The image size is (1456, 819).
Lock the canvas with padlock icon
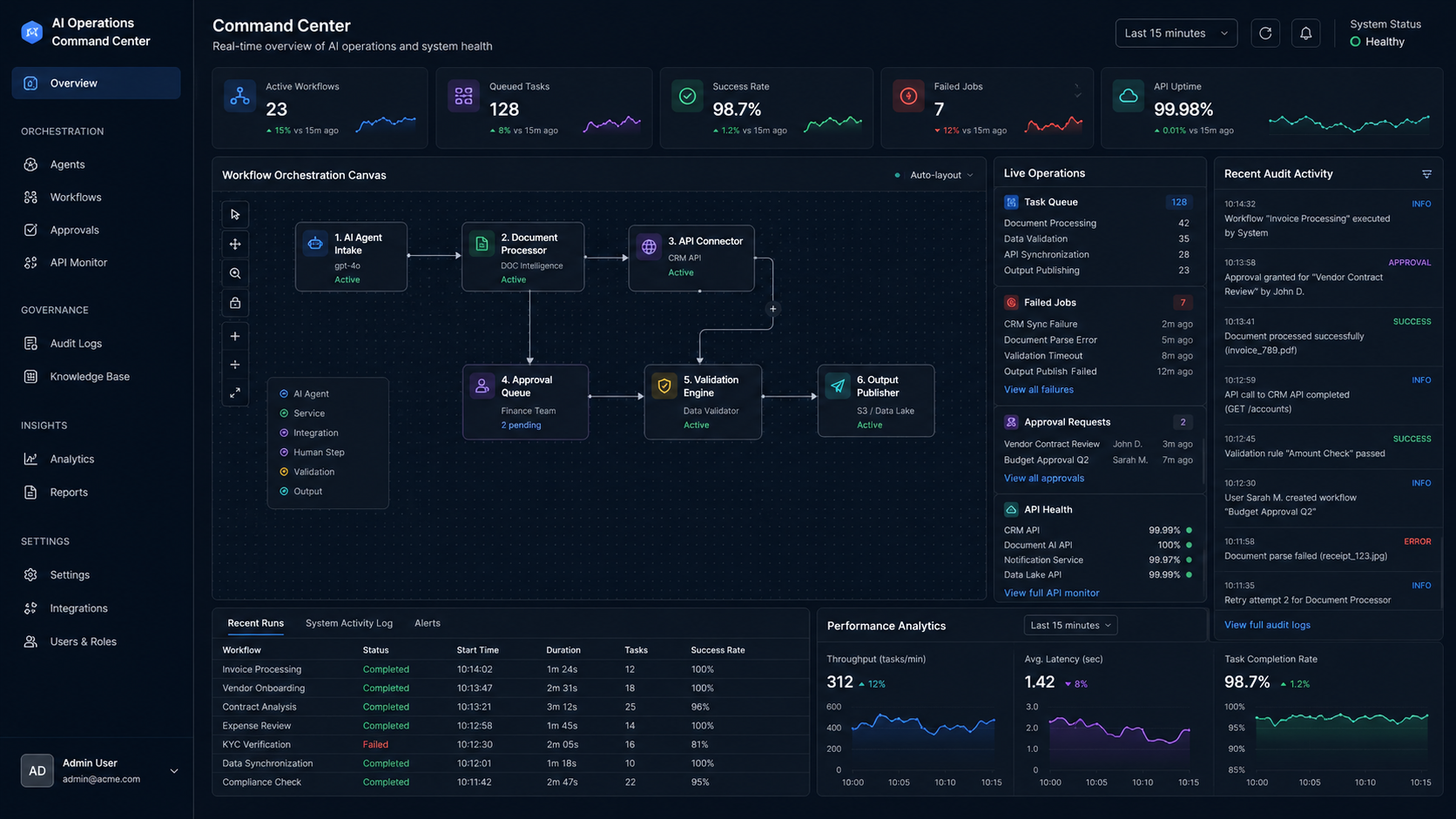coord(235,303)
